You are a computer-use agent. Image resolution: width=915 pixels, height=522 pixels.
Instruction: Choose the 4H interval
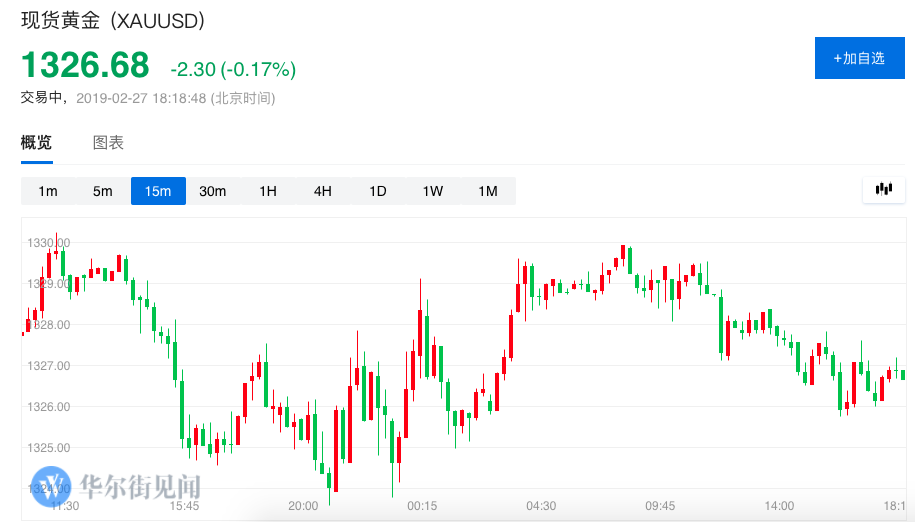[323, 191]
